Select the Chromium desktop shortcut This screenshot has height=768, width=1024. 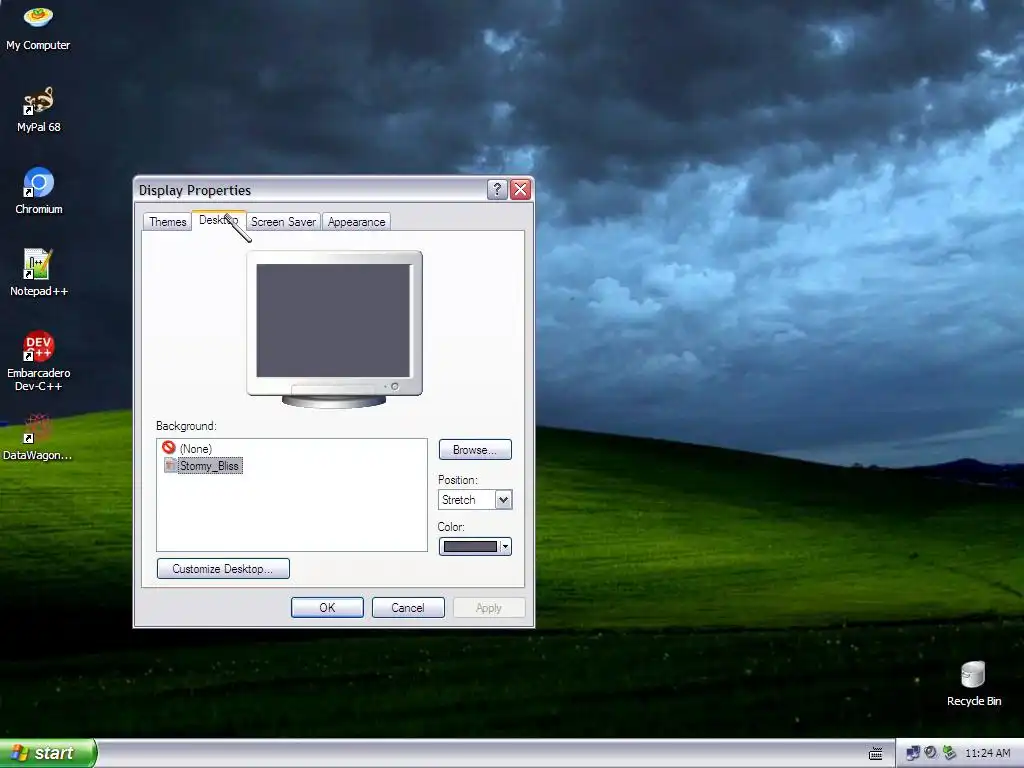[x=39, y=191]
